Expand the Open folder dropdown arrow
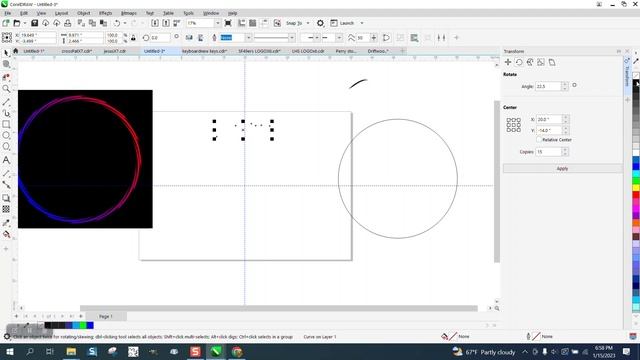The image size is (640, 360). tap(24, 23)
